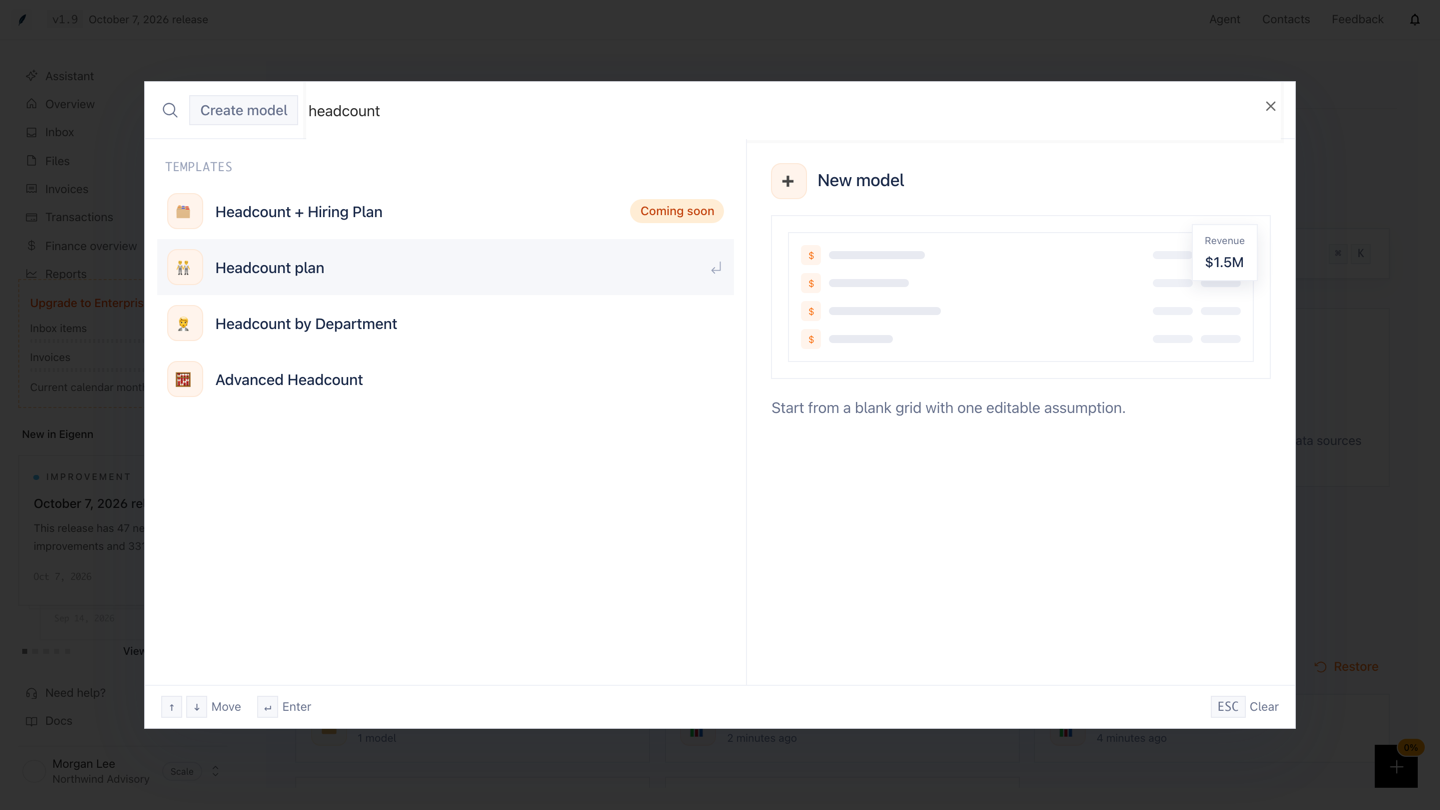The height and width of the screenshot is (810, 1440).
Task: Close the create model dialog
Action: [1270, 106]
